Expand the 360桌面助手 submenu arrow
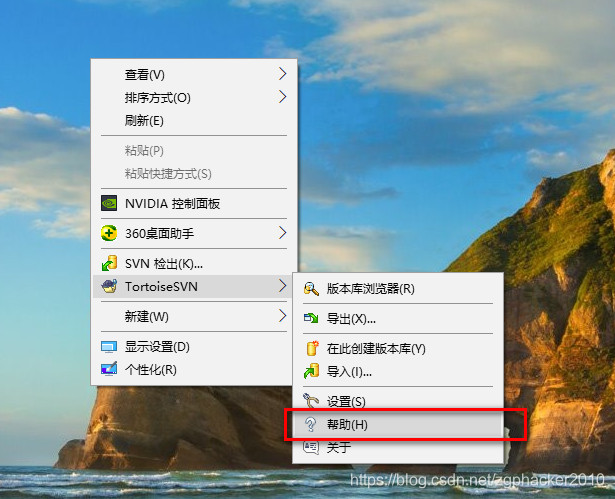 point(282,233)
